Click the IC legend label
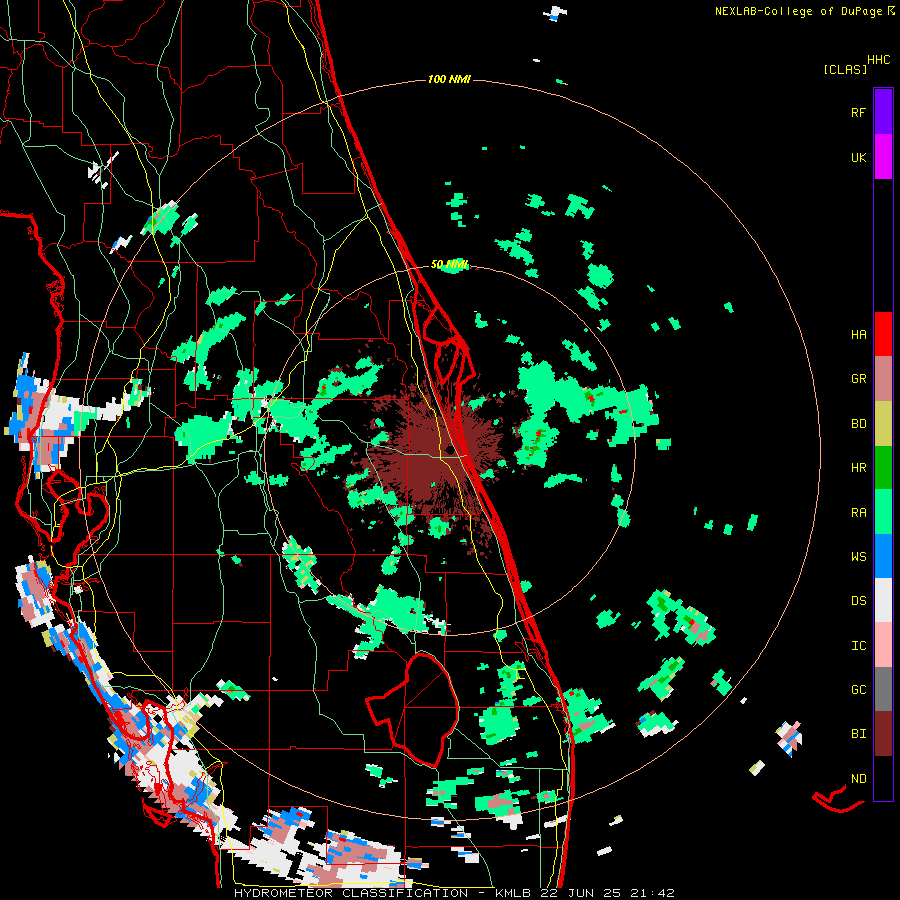900x900 pixels. (x=858, y=646)
